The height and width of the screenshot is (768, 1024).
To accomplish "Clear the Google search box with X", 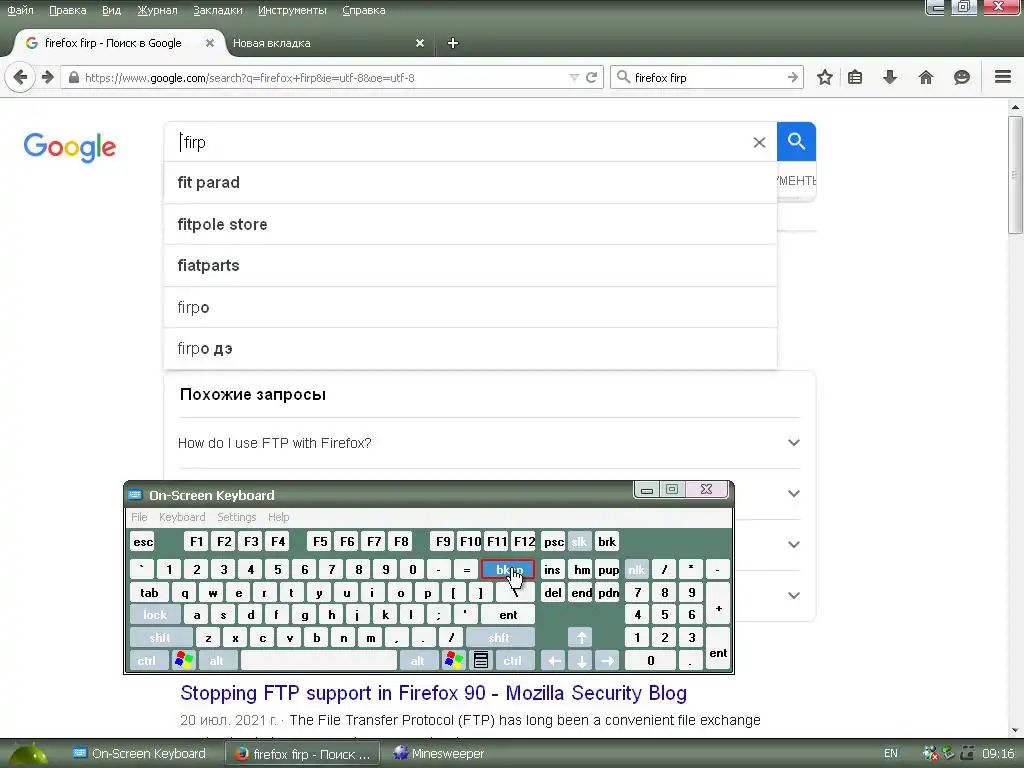I will point(759,142).
